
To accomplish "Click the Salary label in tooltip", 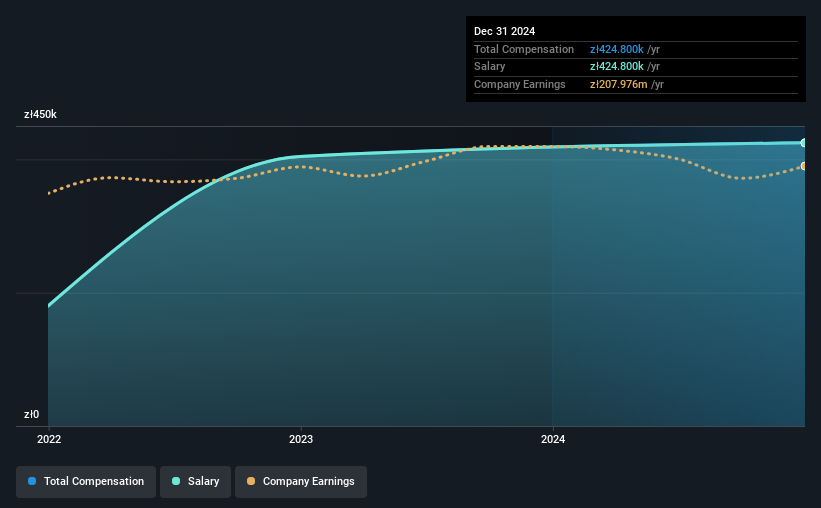I will (490, 67).
